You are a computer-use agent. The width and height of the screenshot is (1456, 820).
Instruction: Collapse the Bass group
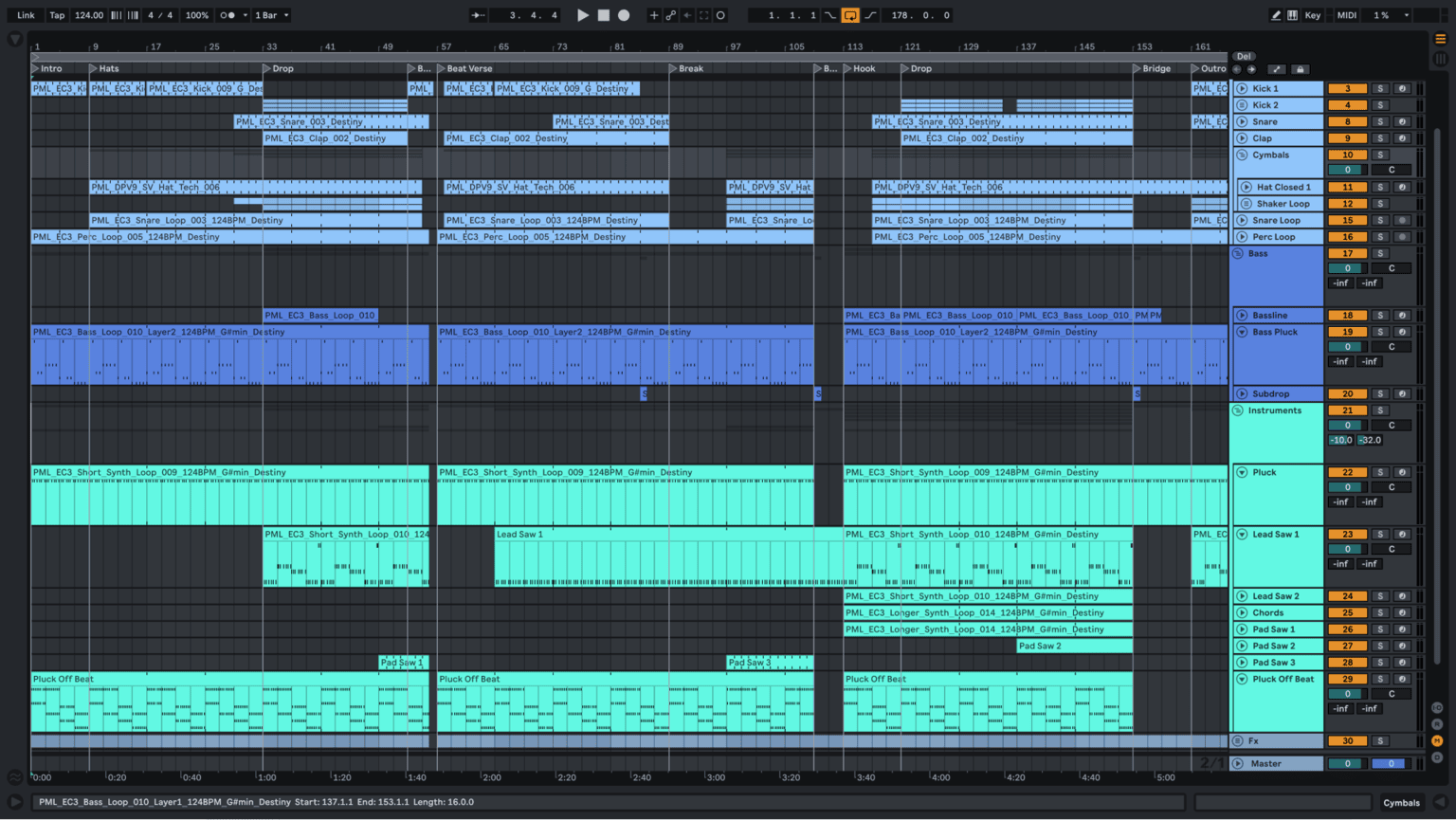pos(1238,254)
